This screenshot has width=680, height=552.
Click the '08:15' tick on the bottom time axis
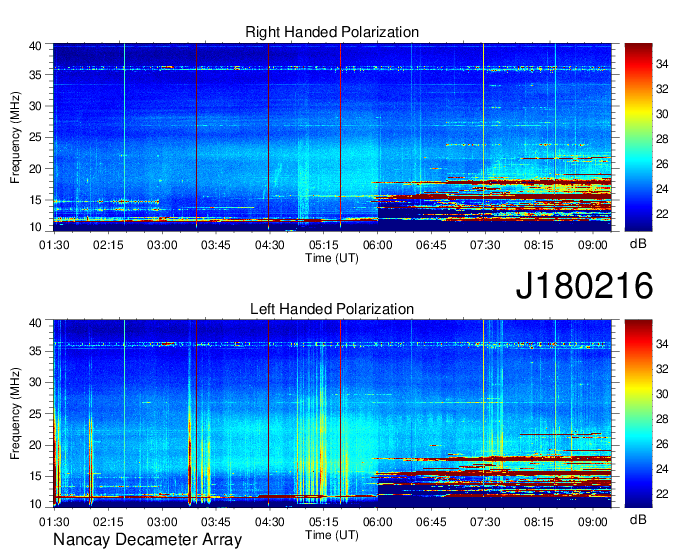coord(539,522)
